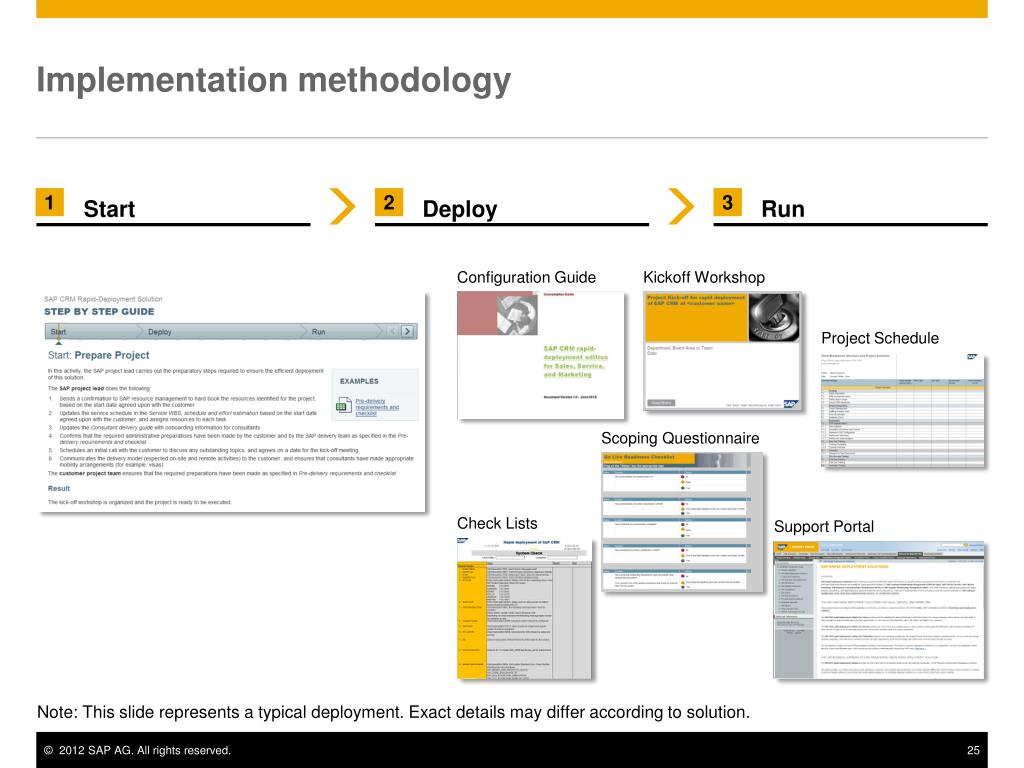The width and height of the screenshot is (1024, 768).
Task: Click the Scoping Questionnaire label
Action: 680,438
